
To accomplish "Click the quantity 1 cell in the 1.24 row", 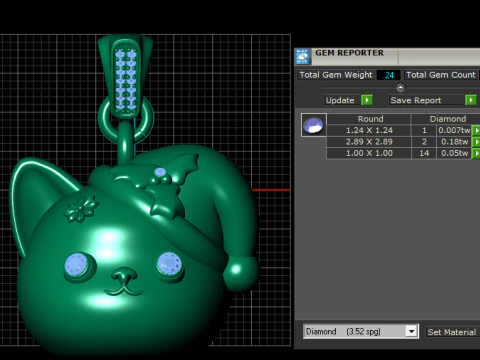I will (x=424, y=130).
